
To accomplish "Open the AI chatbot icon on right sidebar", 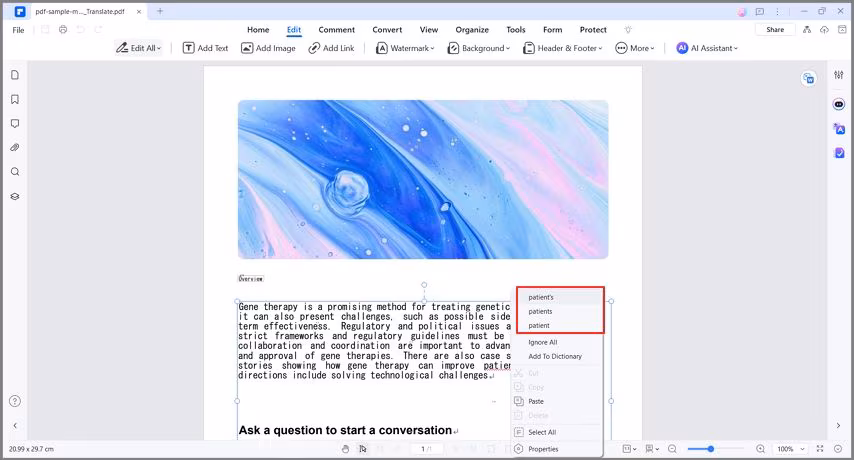I will click(839, 104).
